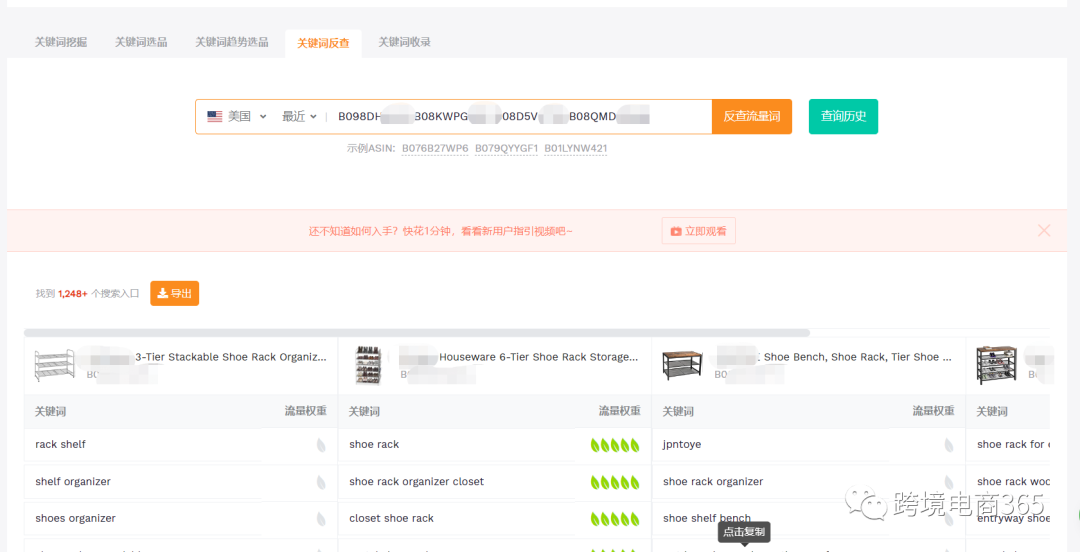Click five-leaf weight rating for "shoe rack"
1080x552 pixels.
pos(615,445)
